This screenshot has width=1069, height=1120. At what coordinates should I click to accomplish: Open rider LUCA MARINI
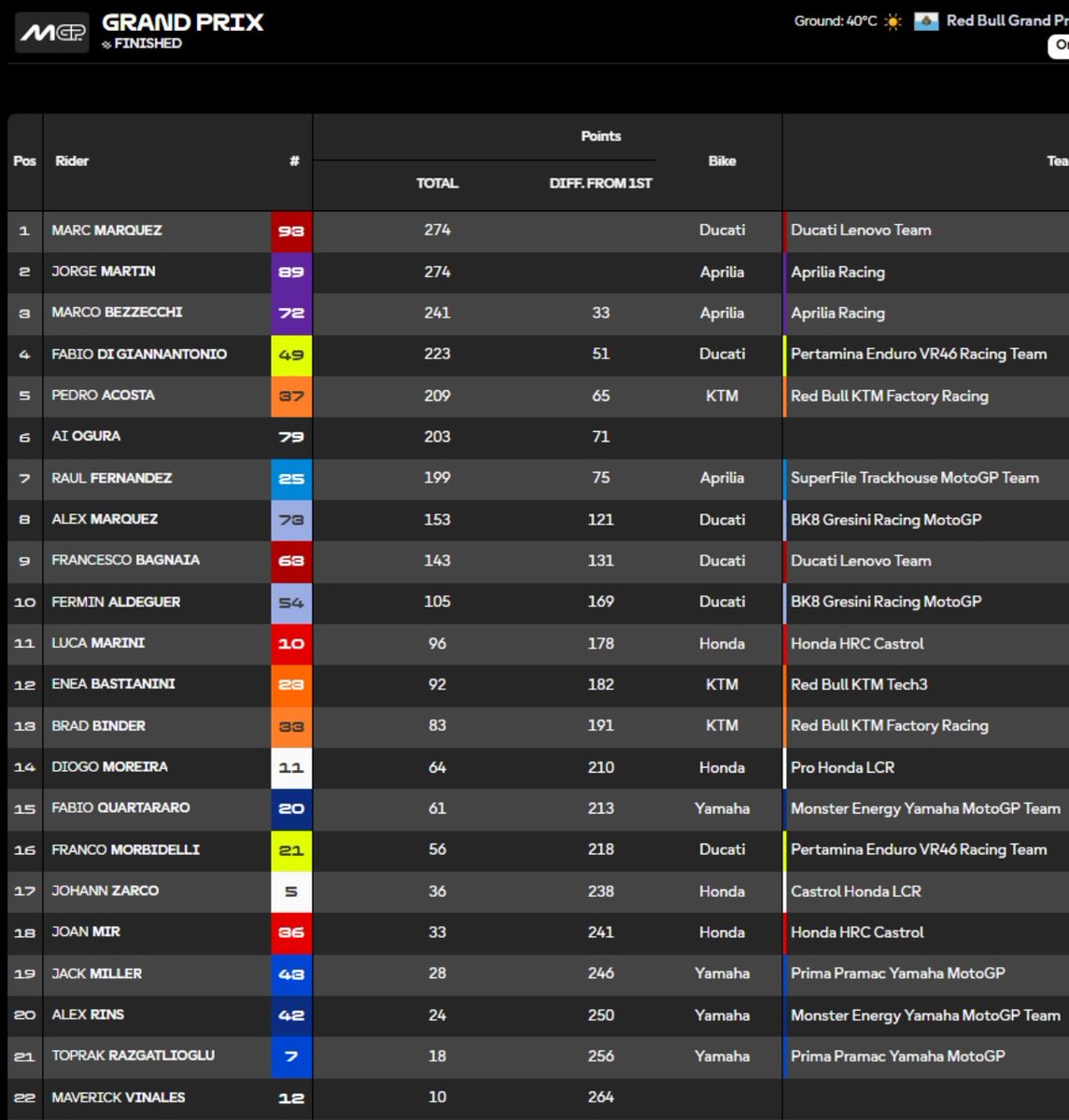pos(98,643)
